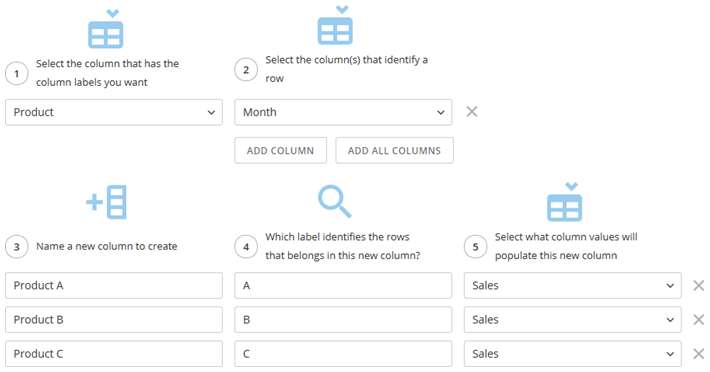
Task: Click the label field containing B
Action: (343, 320)
